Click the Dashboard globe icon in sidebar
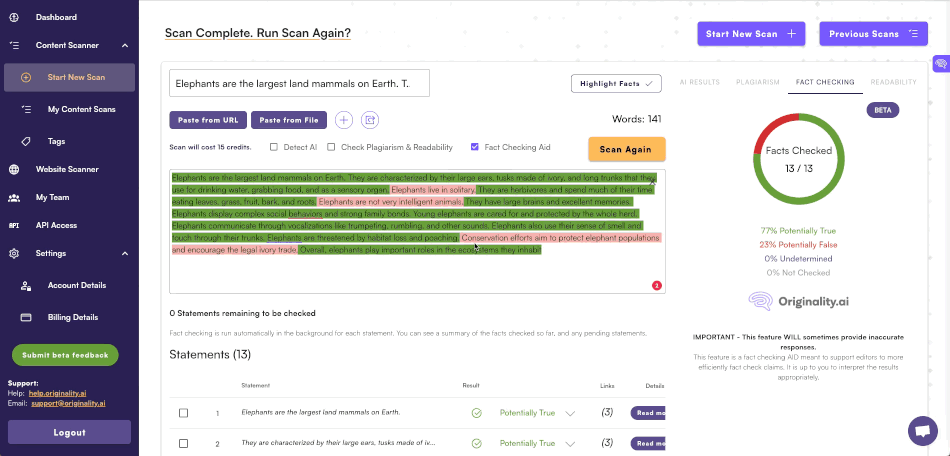 pyautogui.click(x=14, y=17)
